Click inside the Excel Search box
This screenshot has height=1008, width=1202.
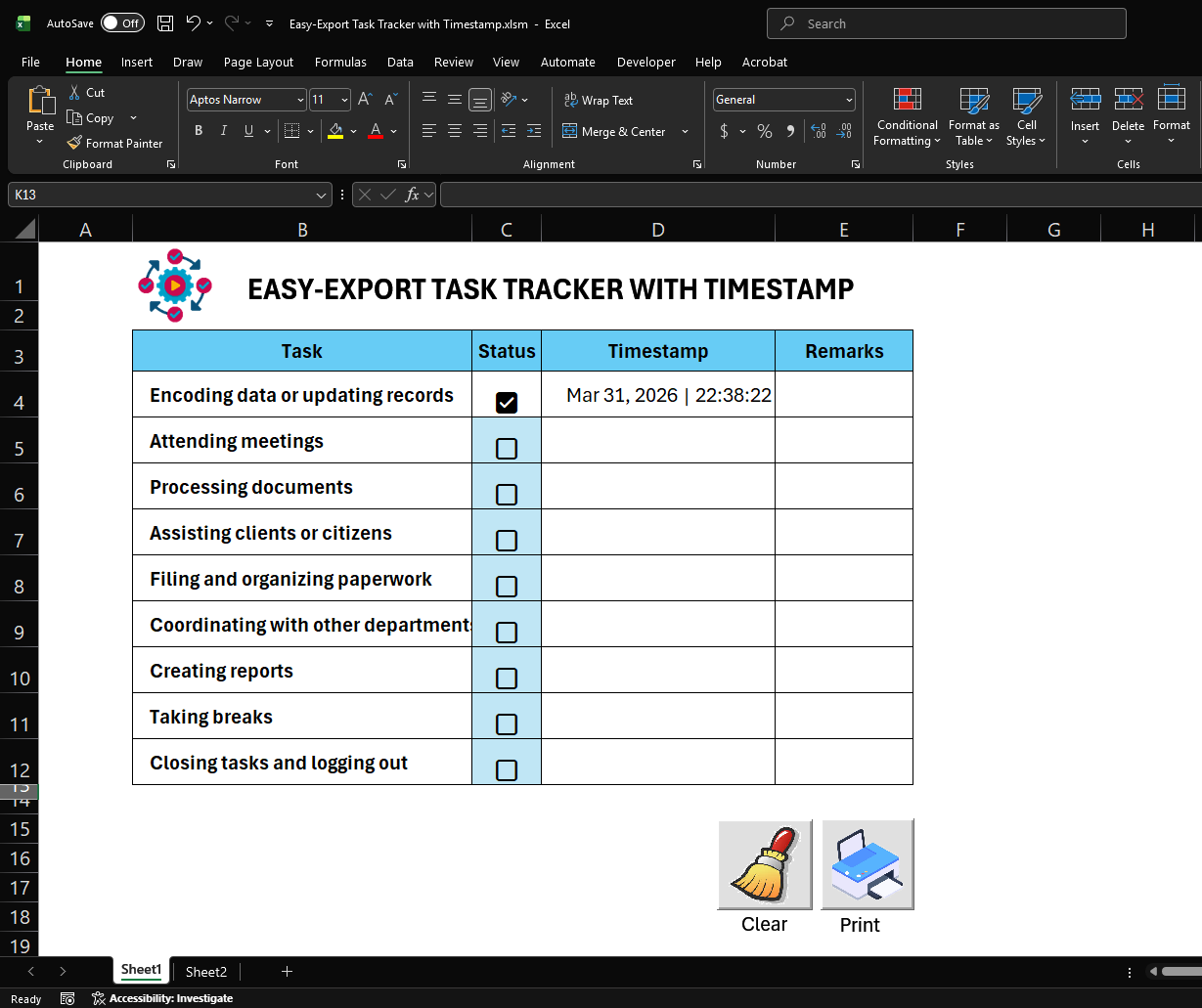point(945,22)
